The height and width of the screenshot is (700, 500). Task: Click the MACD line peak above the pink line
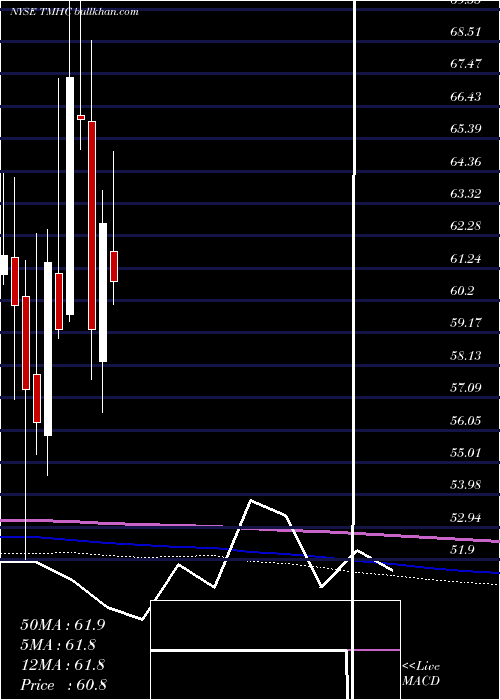click(252, 500)
